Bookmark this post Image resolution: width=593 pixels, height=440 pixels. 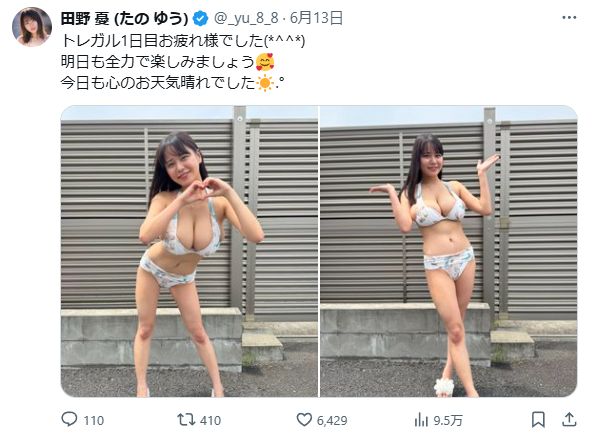(538, 420)
